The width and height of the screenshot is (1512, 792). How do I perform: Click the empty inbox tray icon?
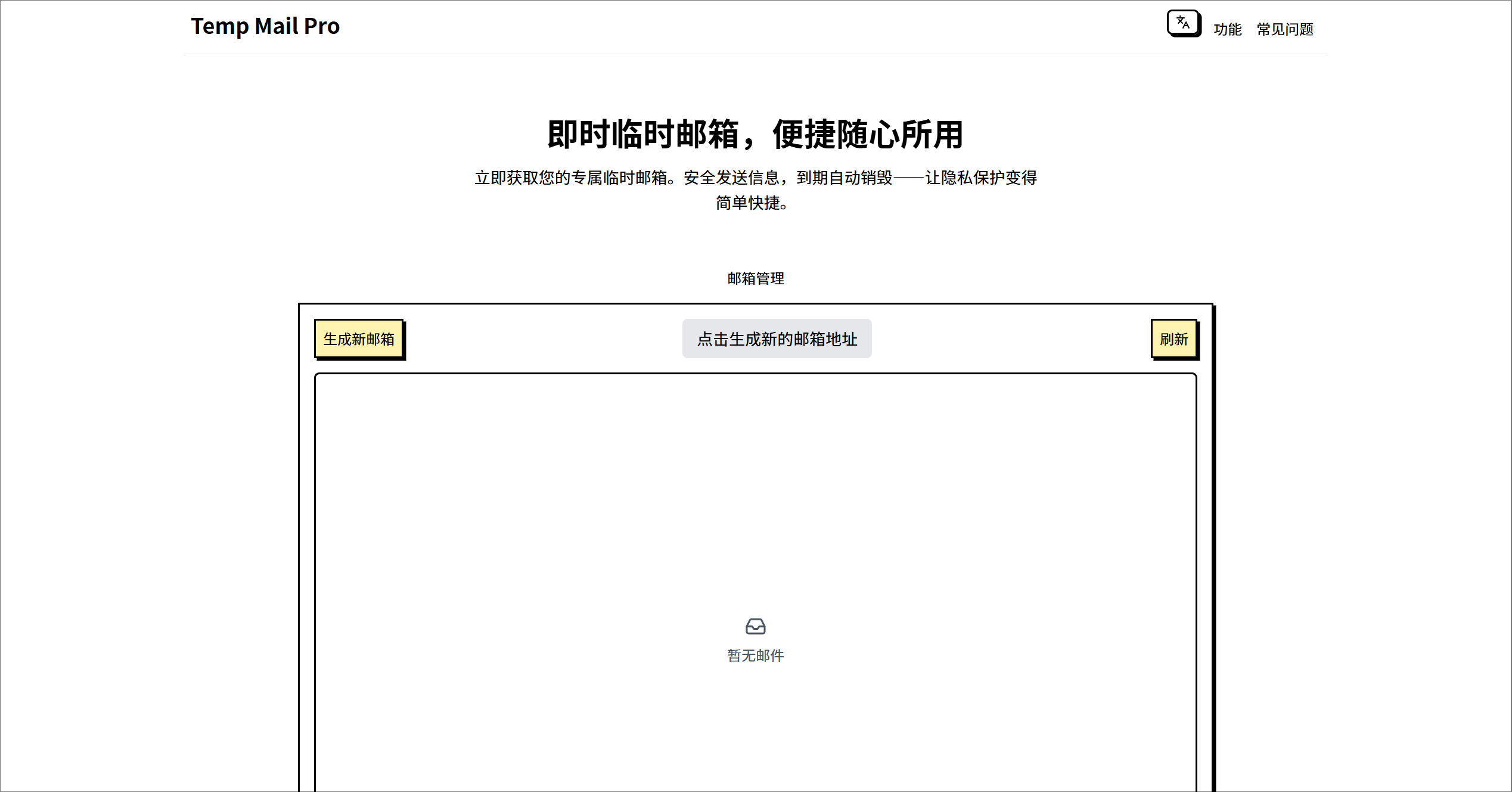[755, 626]
